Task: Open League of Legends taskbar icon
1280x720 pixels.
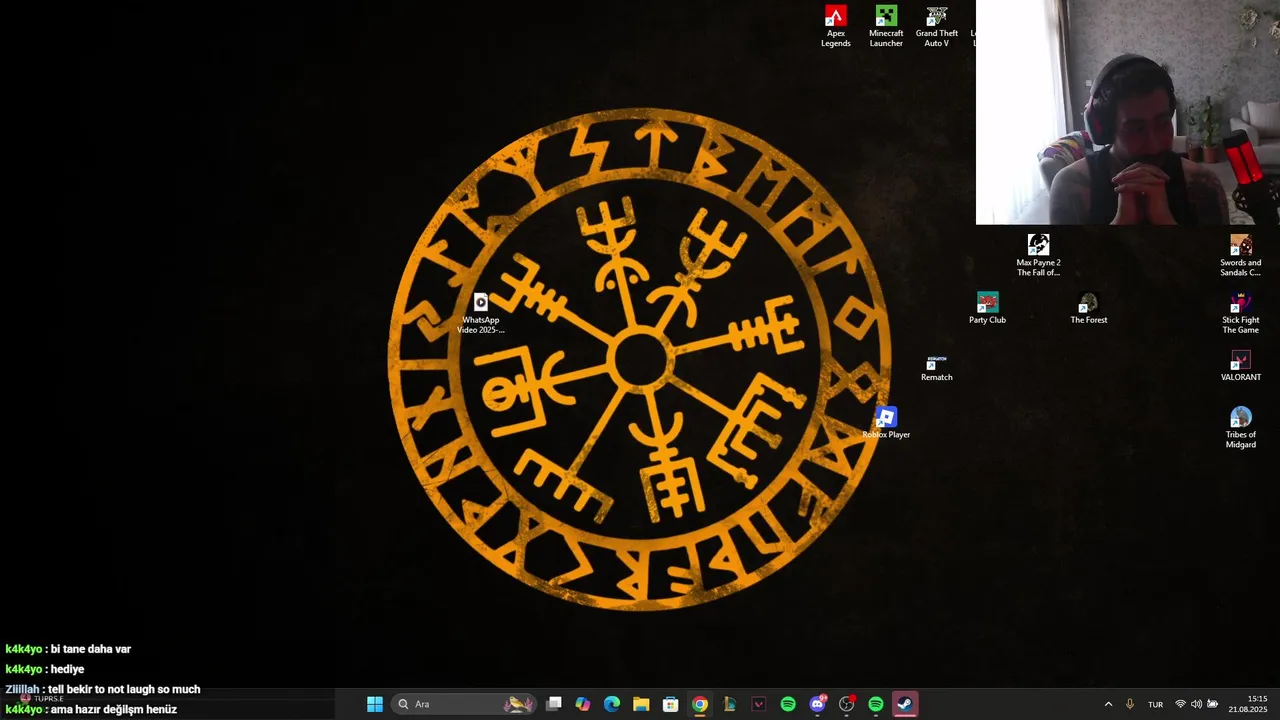Action: click(x=729, y=704)
